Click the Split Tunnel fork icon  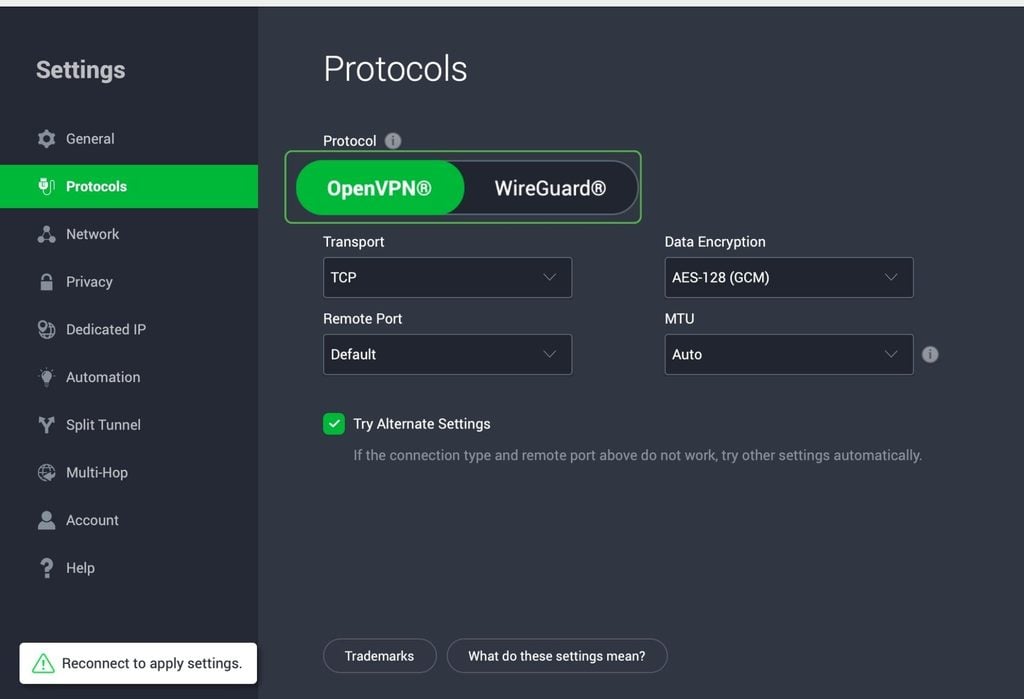click(x=46, y=425)
